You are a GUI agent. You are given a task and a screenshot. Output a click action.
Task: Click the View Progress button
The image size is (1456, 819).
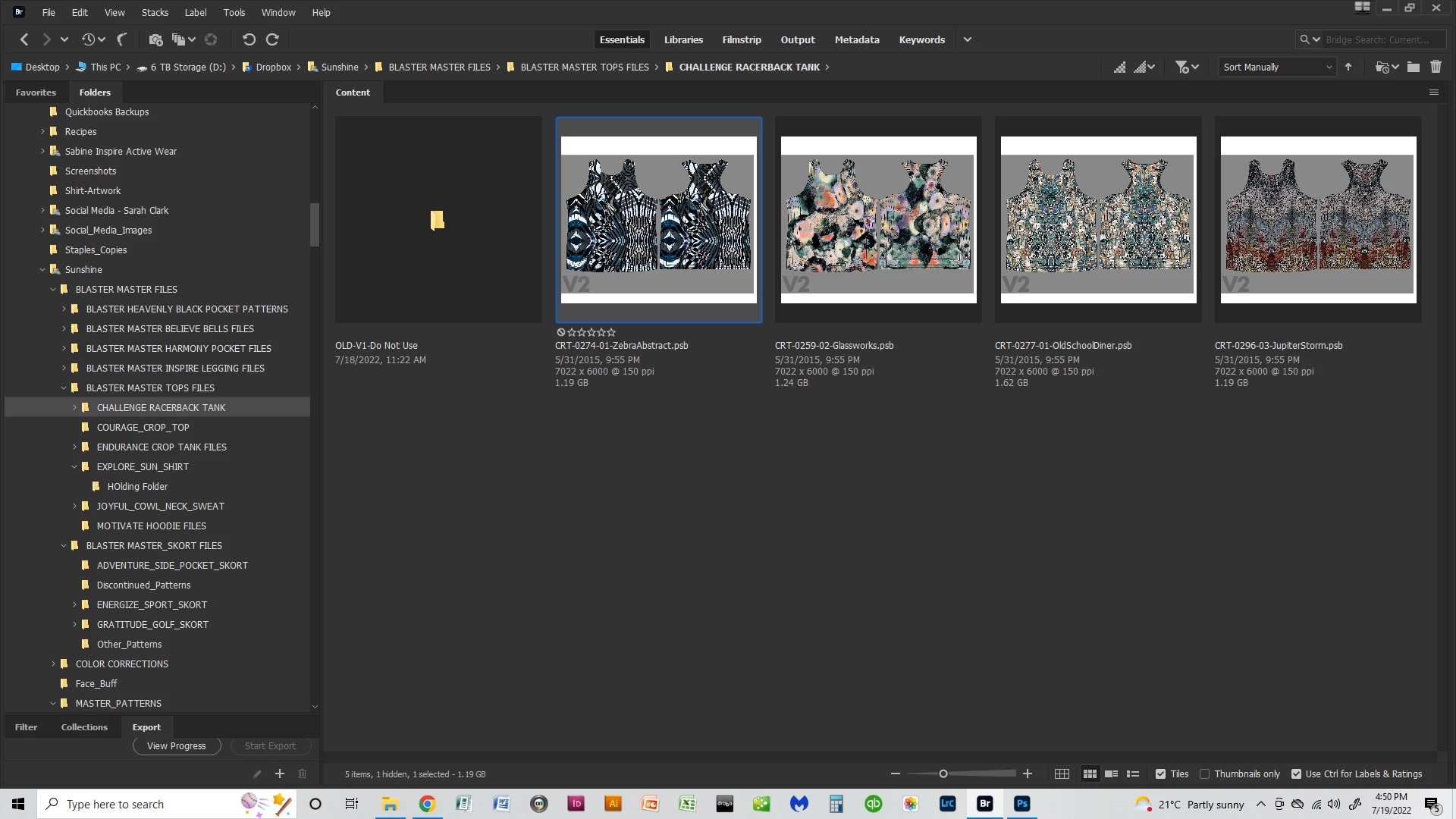(x=176, y=746)
